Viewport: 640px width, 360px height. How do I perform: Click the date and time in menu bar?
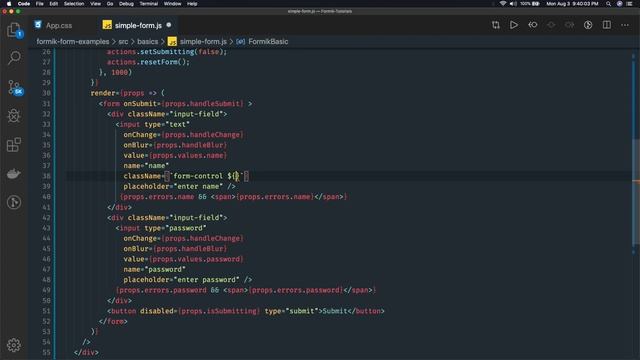pos(572,4)
